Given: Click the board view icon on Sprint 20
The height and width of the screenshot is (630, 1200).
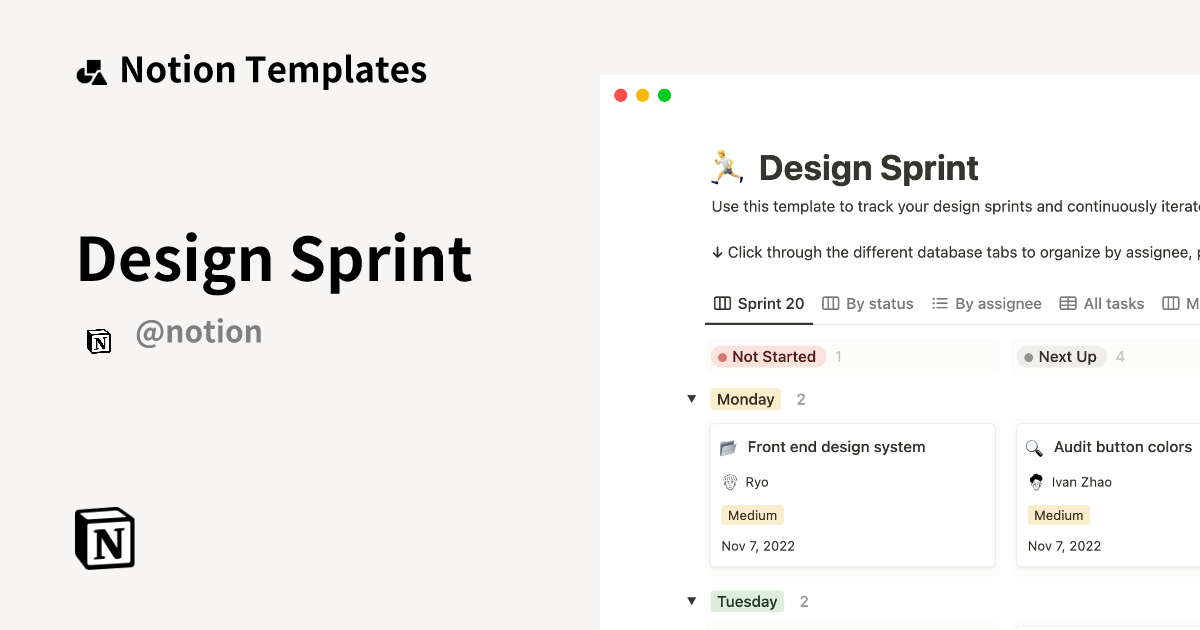Looking at the screenshot, I should click(722, 303).
